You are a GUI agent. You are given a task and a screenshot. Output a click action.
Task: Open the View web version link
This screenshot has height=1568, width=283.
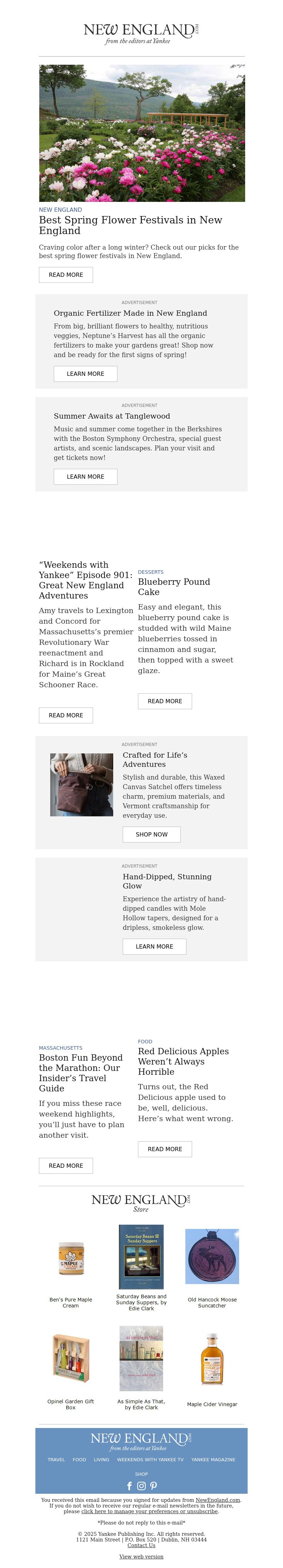click(x=141, y=1556)
